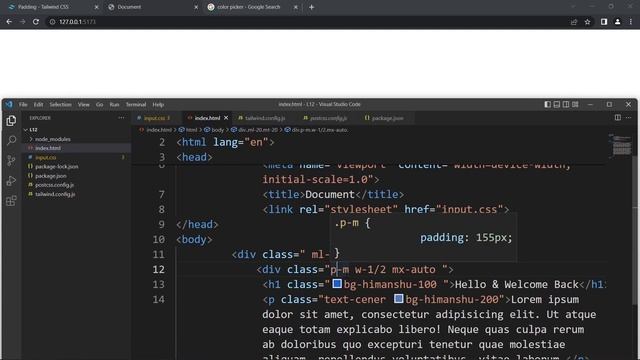
Task: Click the bg-himanshu-200 color swatch
Action: 399,298
